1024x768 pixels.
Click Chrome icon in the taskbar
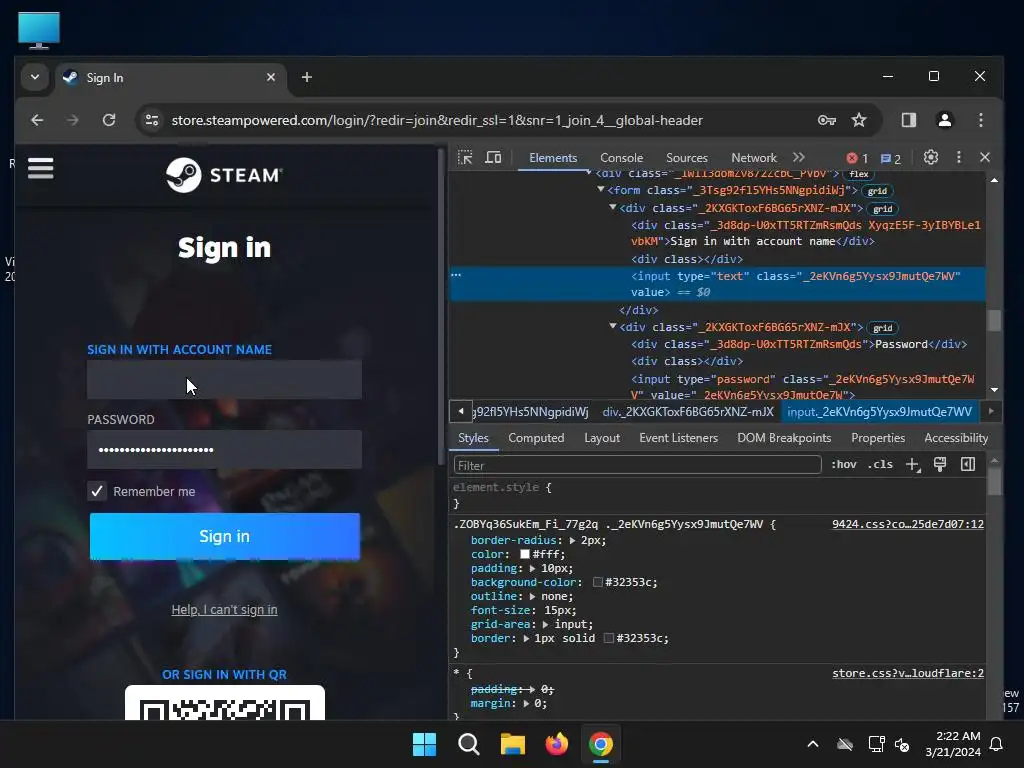click(x=601, y=744)
